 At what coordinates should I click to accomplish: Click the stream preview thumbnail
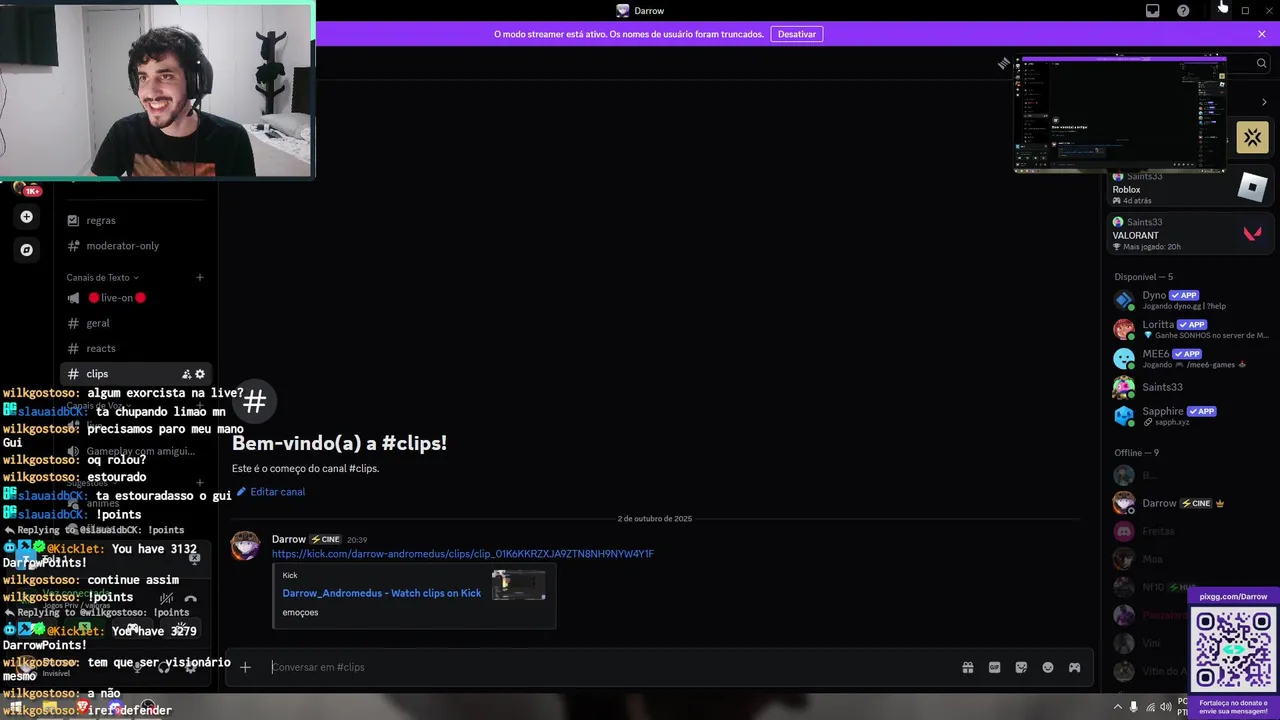click(1120, 114)
